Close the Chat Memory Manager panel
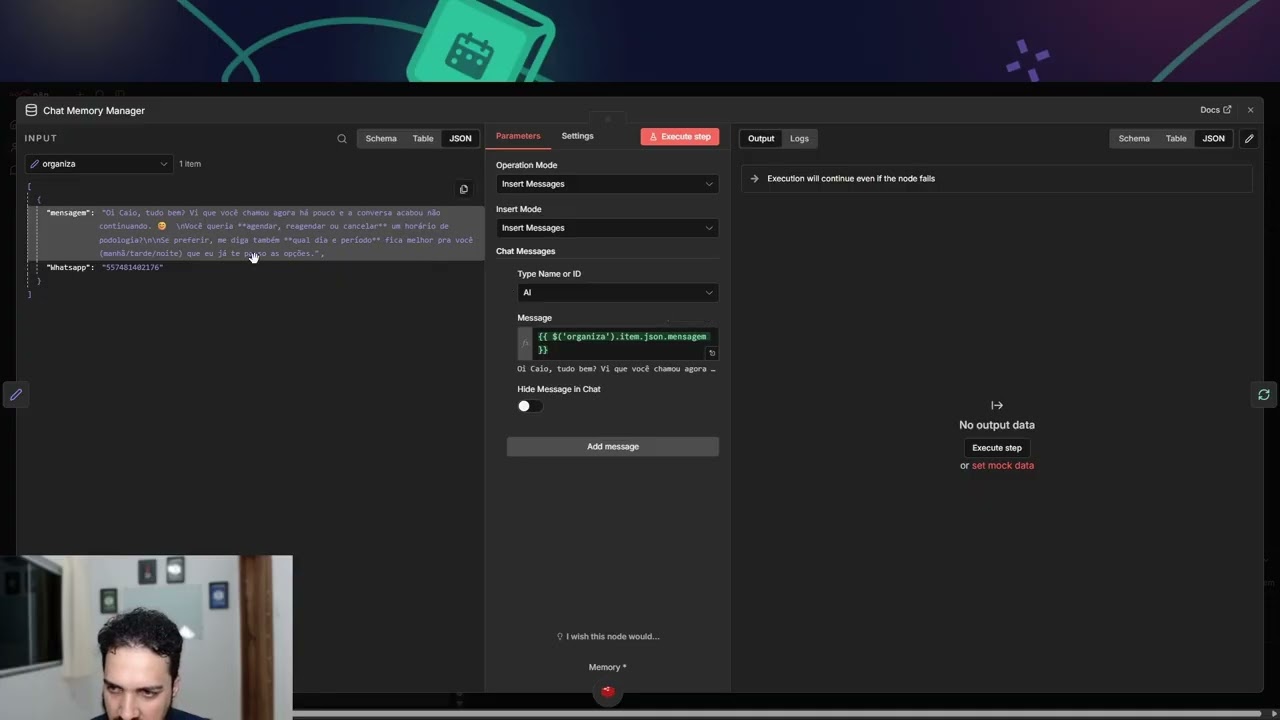This screenshot has width=1280, height=720. pyautogui.click(x=1250, y=110)
